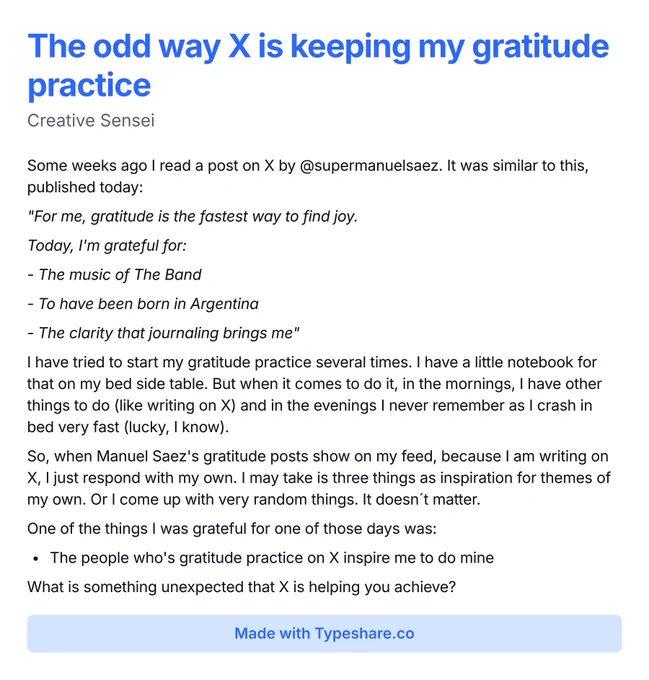Click the paragraph about the little notebook
This screenshot has height=680, width=649.
pyautogui.click(x=314, y=395)
